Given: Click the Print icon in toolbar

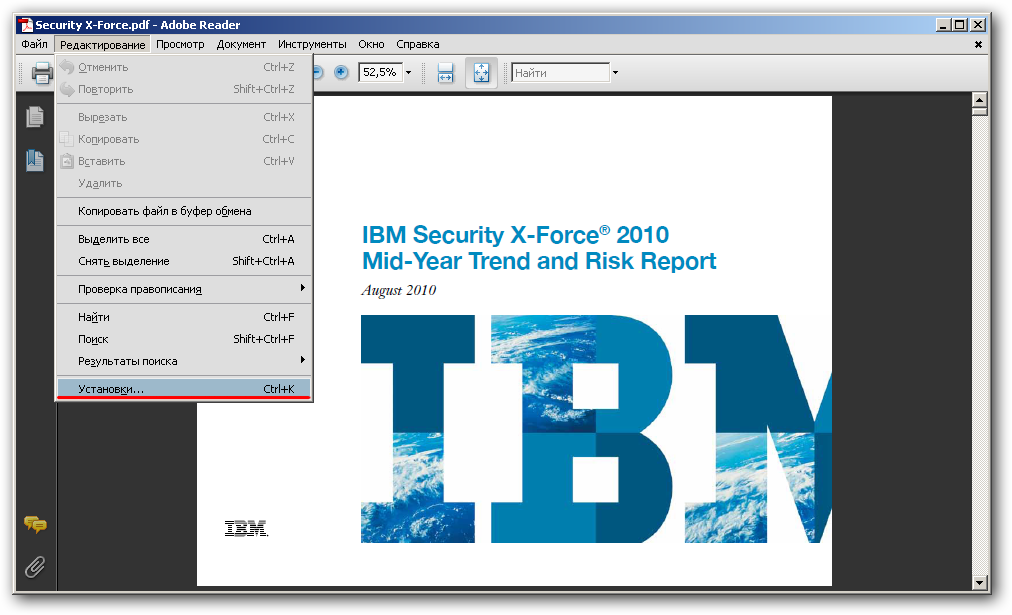Looking at the screenshot, I should click(x=42, y=73).
